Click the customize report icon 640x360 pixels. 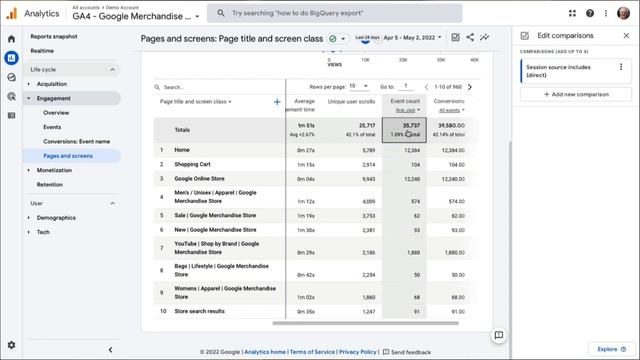(x=456, y=38)
